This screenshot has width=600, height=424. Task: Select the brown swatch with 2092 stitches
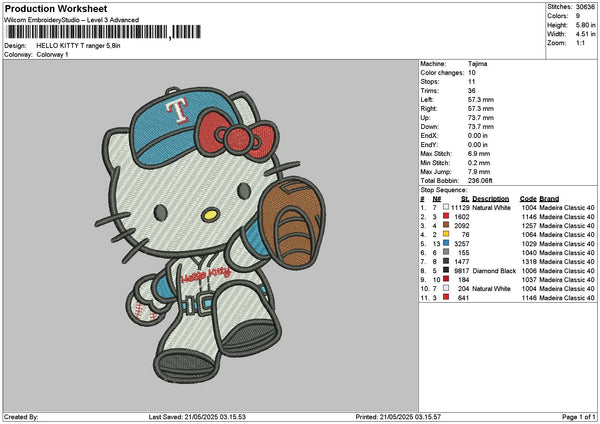tap(446, 225)
